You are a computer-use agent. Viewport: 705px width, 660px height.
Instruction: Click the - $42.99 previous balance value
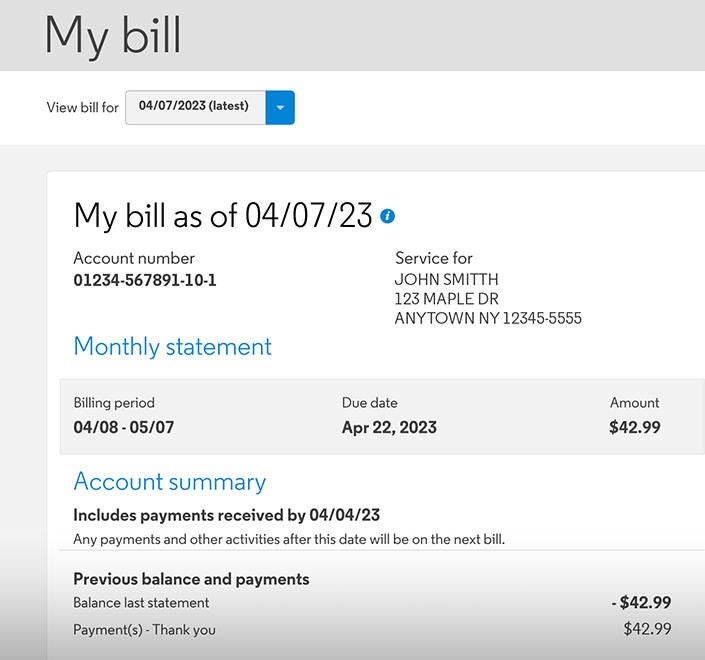click(x=641, y=603)
